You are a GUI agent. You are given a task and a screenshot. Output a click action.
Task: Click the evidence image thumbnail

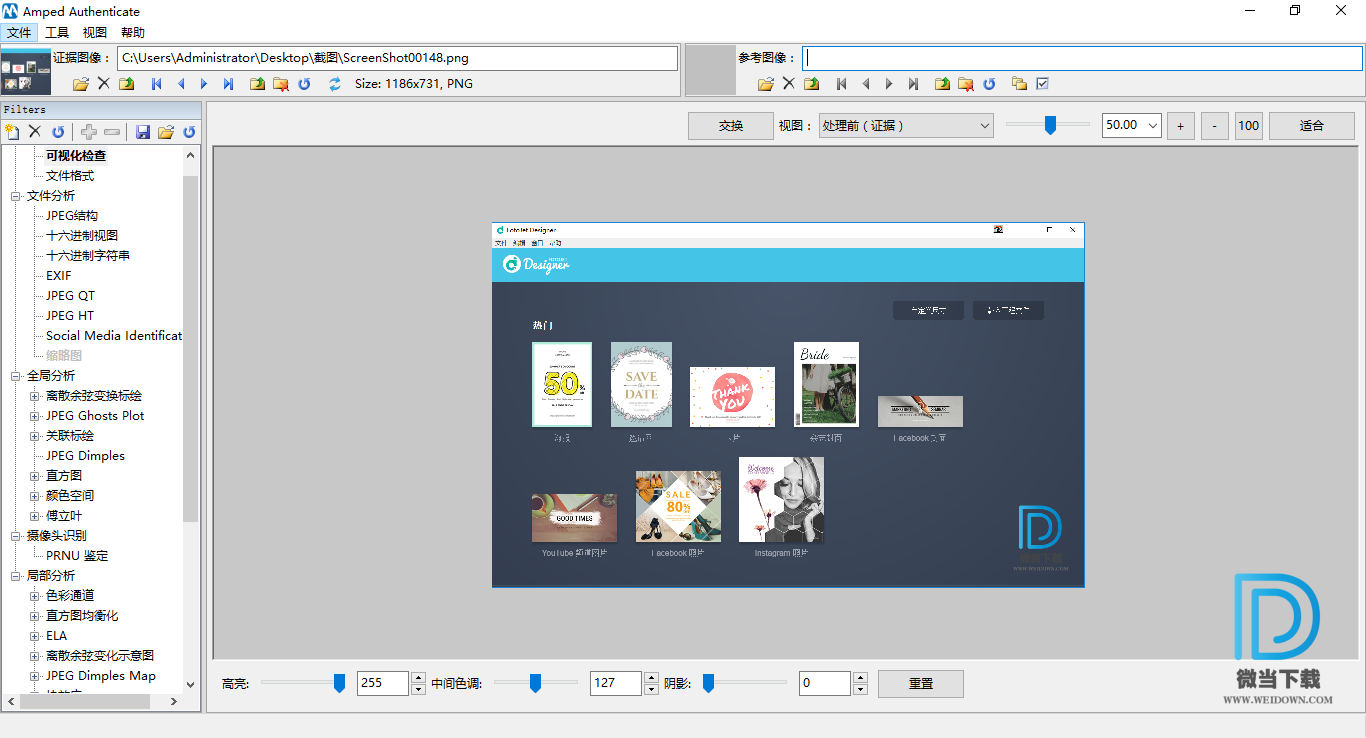pos(26,70)
